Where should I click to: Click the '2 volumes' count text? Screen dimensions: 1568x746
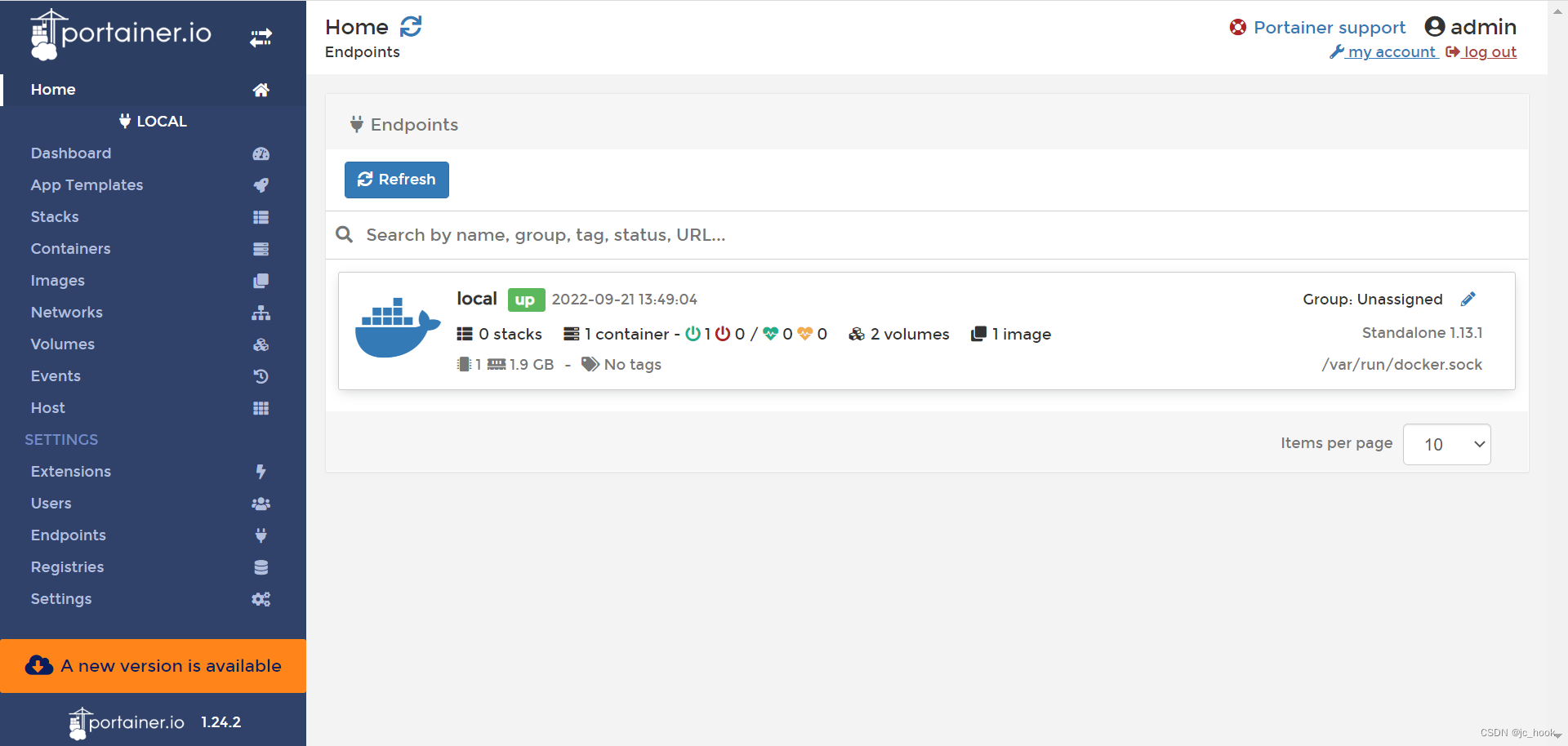point(909,334)
